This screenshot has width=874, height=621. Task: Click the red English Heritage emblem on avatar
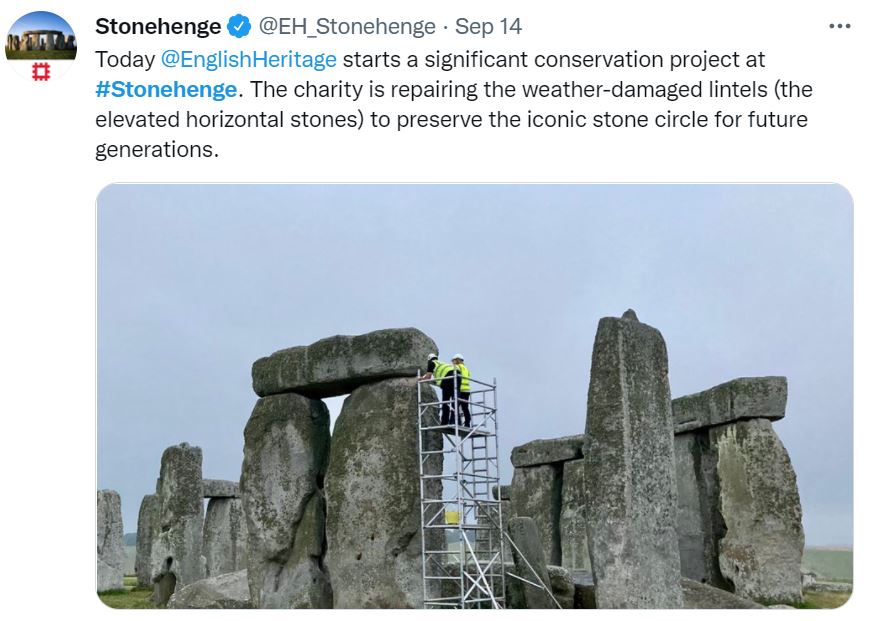(41, 72)
